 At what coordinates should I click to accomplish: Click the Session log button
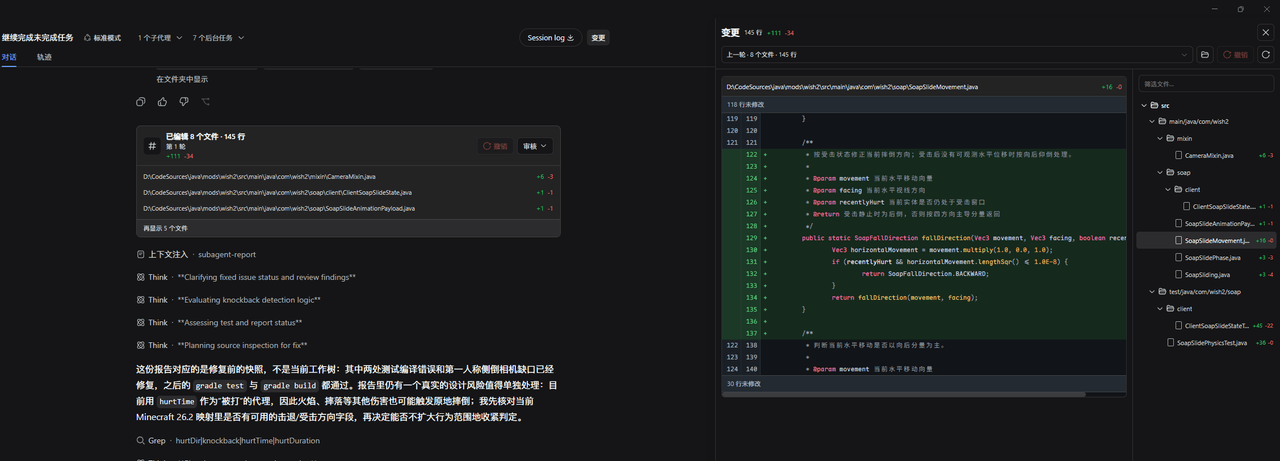click(x=551, y=38)
